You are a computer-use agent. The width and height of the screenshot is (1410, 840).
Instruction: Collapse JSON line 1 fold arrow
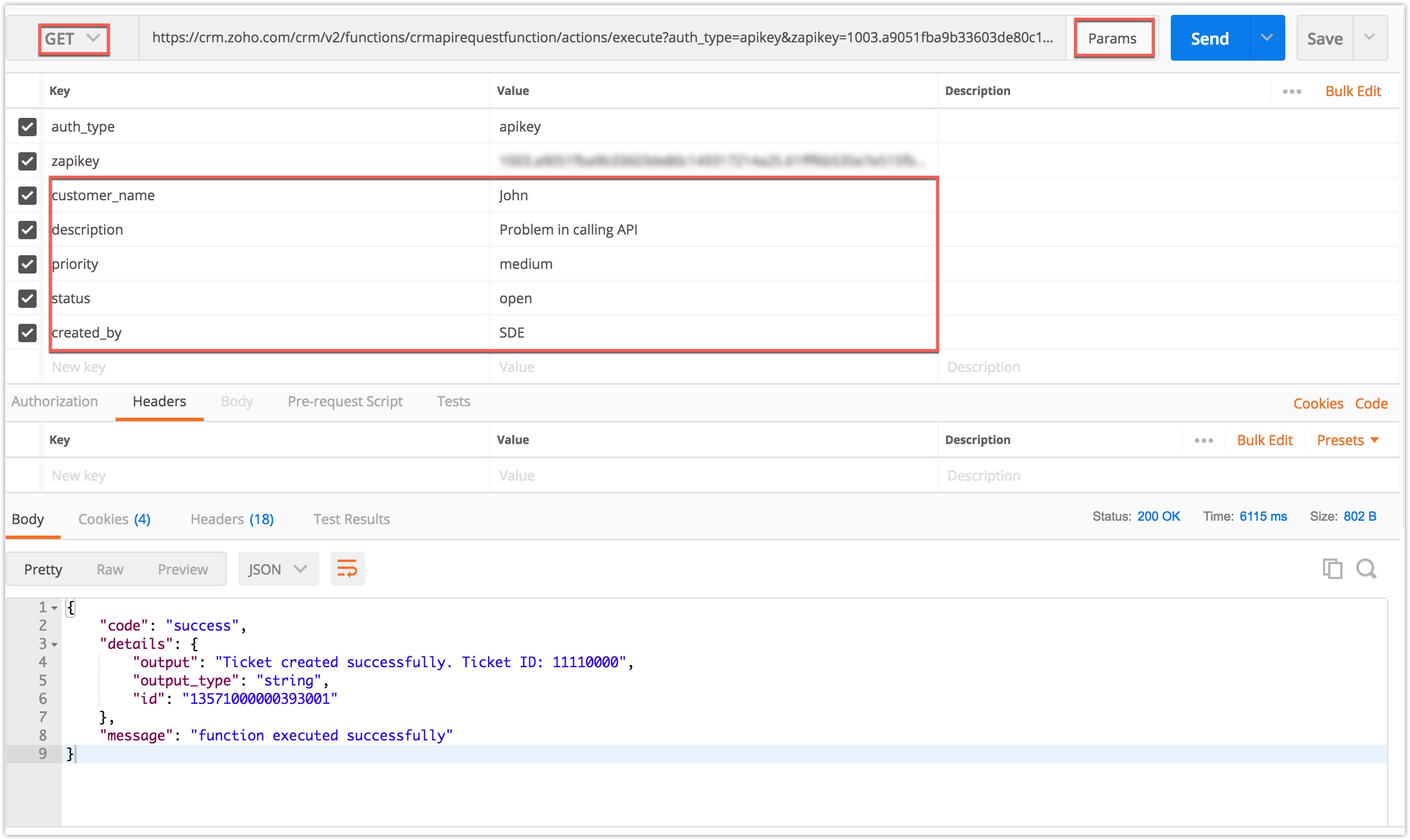[x=55, y=608]
